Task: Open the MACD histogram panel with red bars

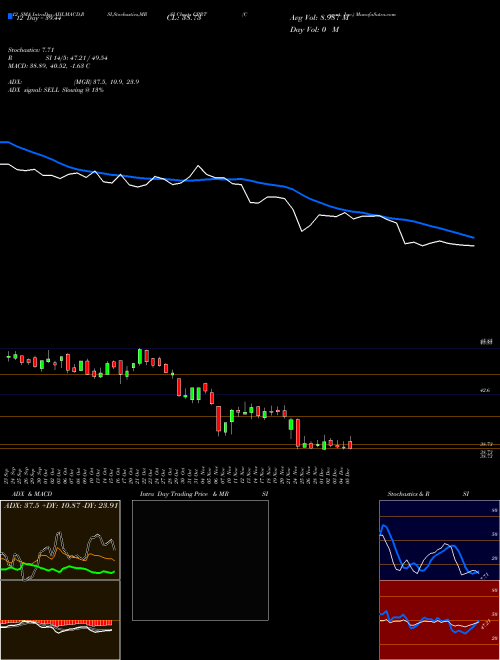Action: coord(60,620)
